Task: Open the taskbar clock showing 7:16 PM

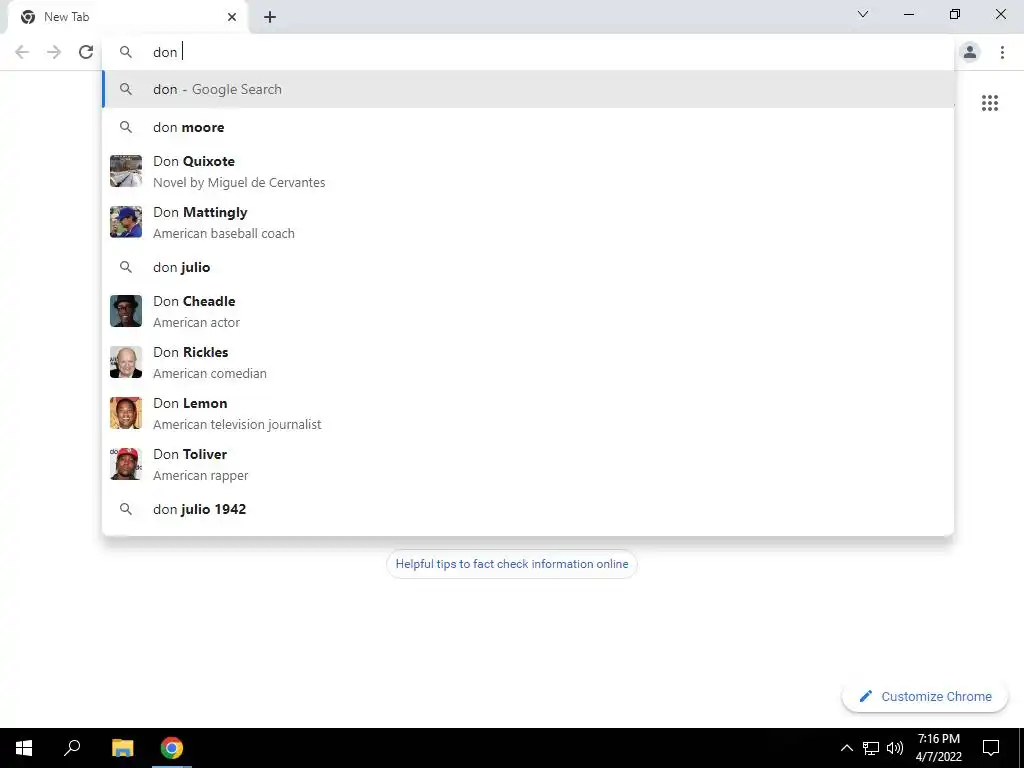Action: (x=938, y=748)
